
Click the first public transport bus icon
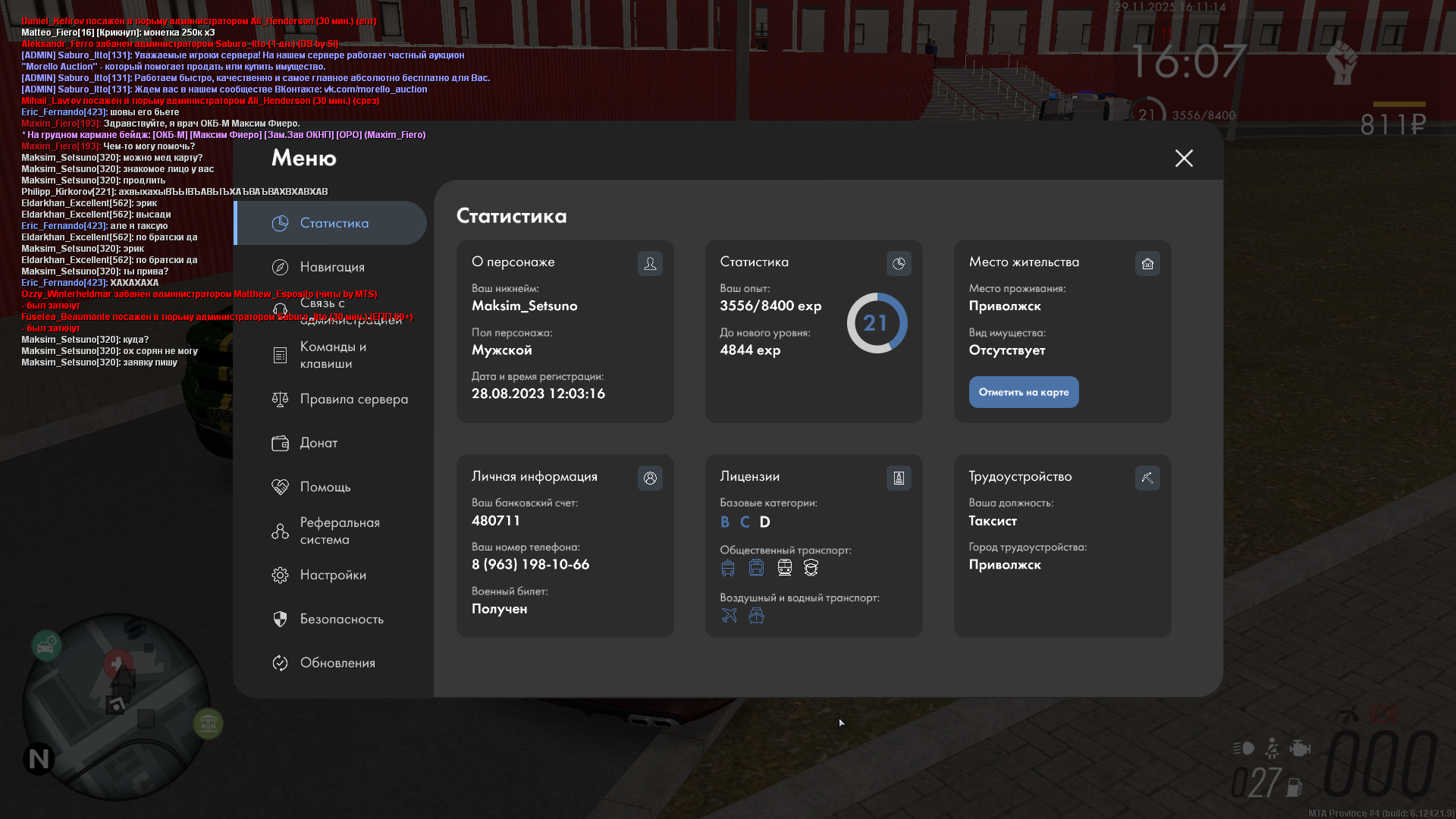[x=728, y=568]
